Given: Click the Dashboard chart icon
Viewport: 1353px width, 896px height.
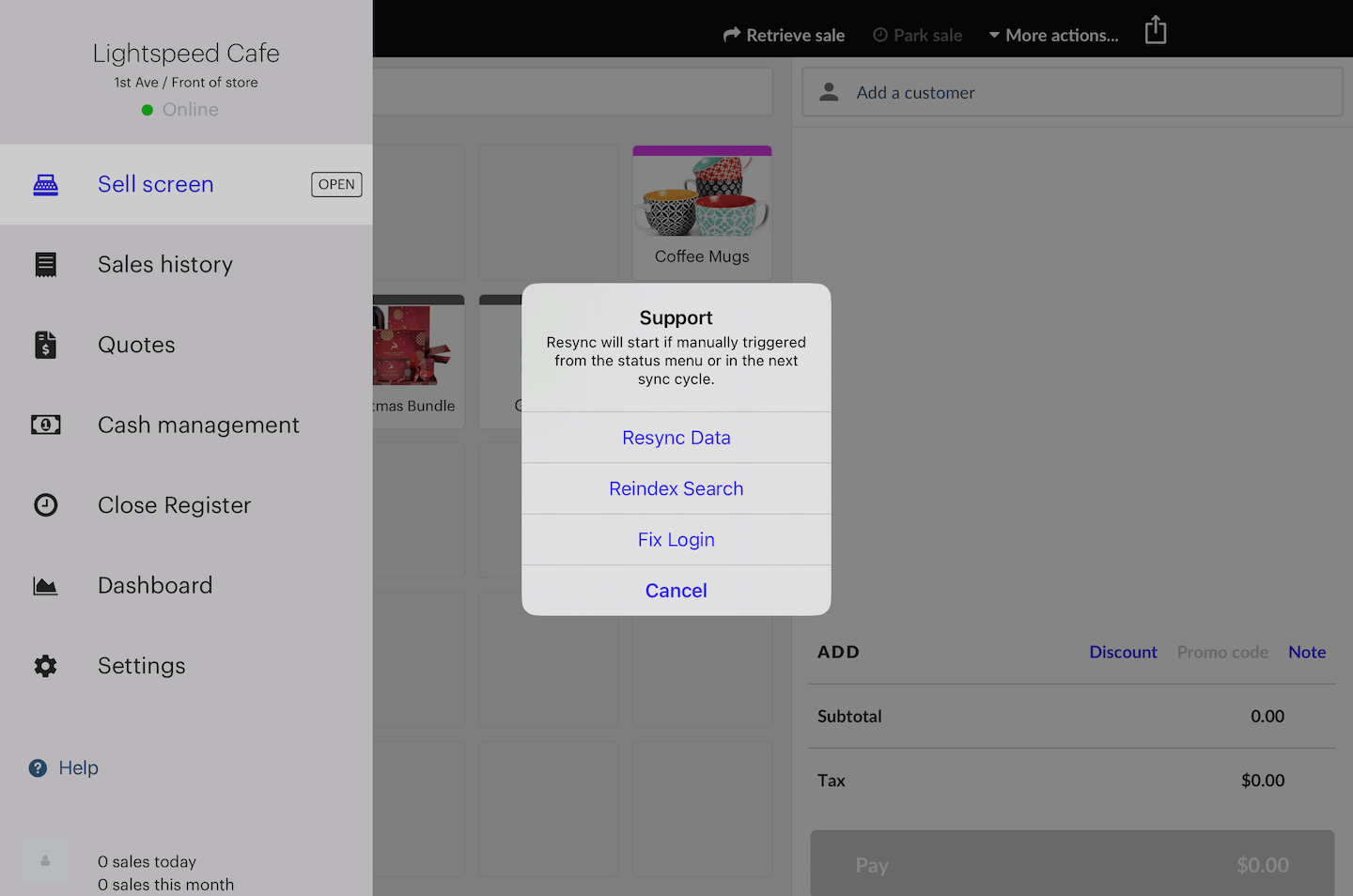Looking at the screenshot, I should click(x=46, y=586).
